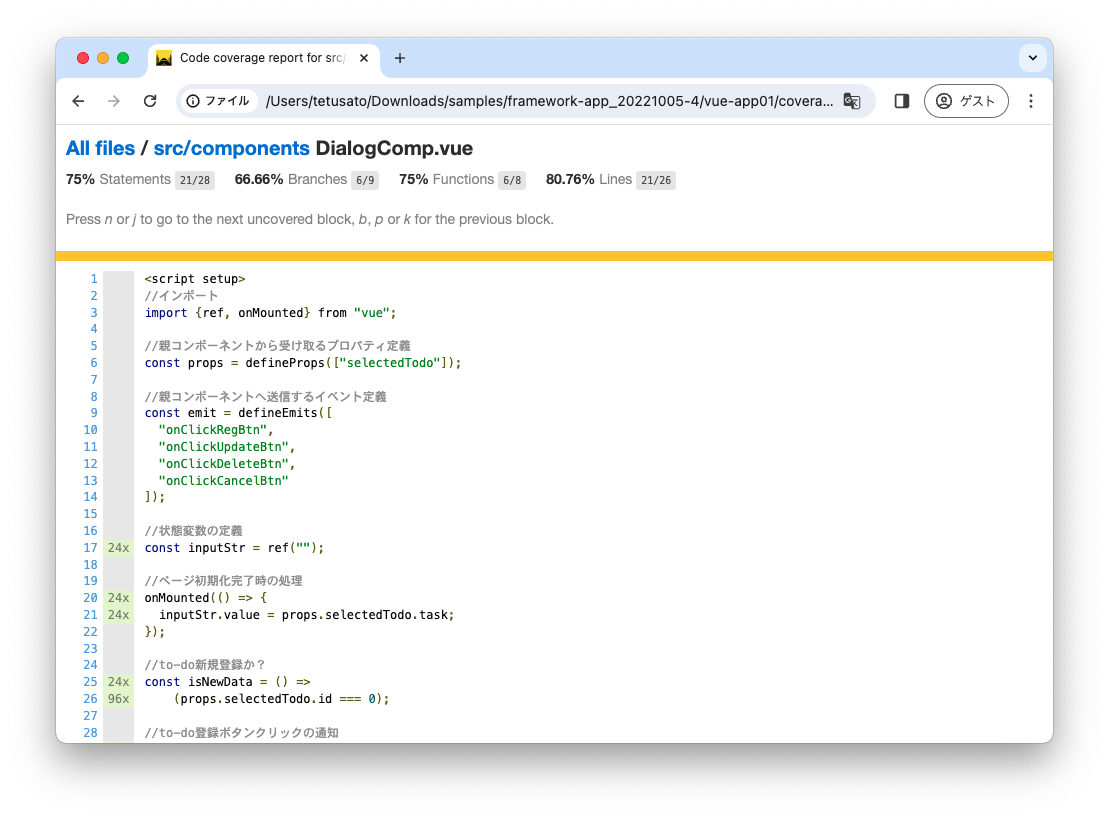Click the "onClickUpdateBtn" string in code
Viewport: 1109px width, 817px height.
(223, 447)
